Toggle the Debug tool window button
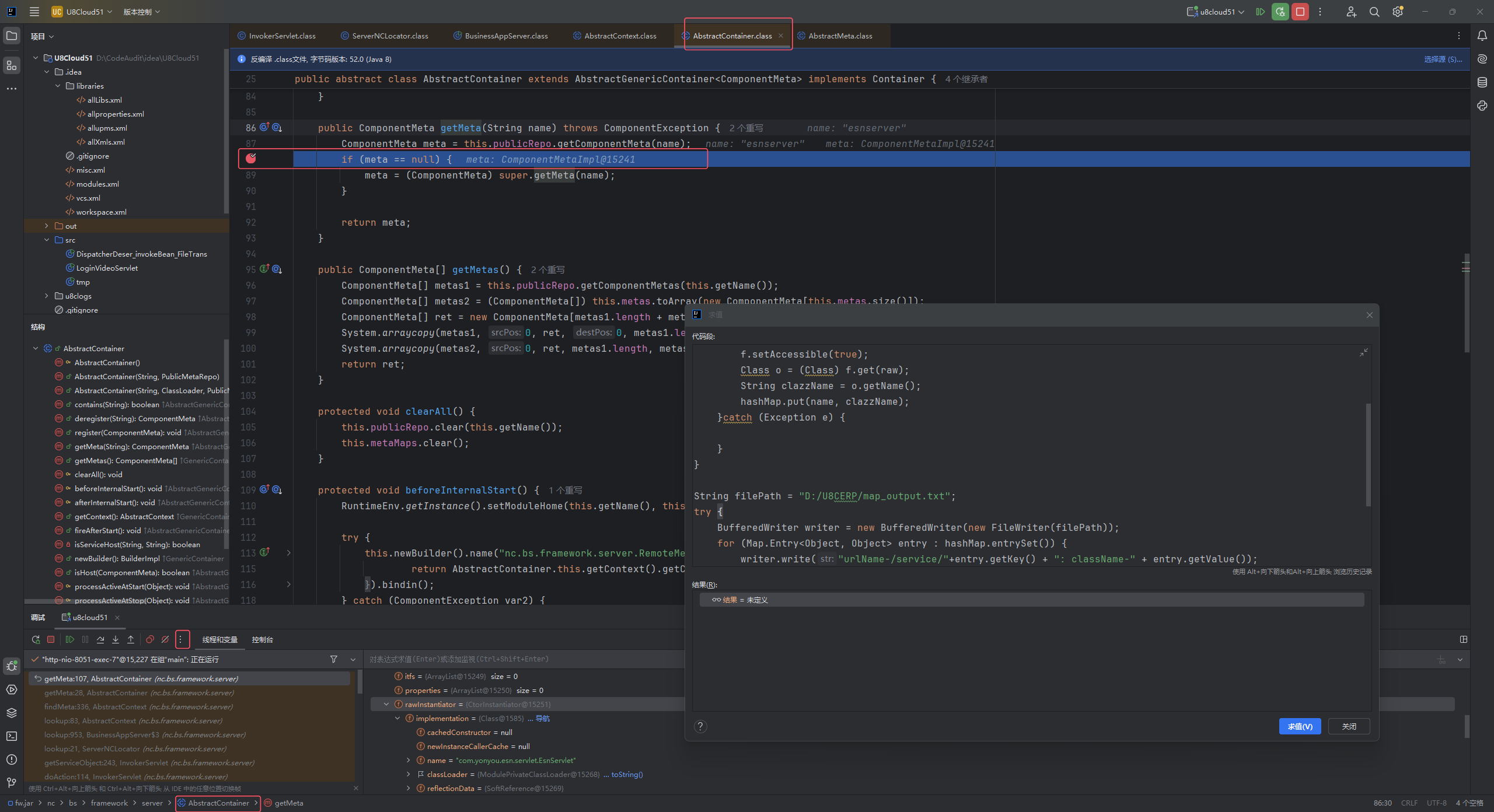 [12, 666]
